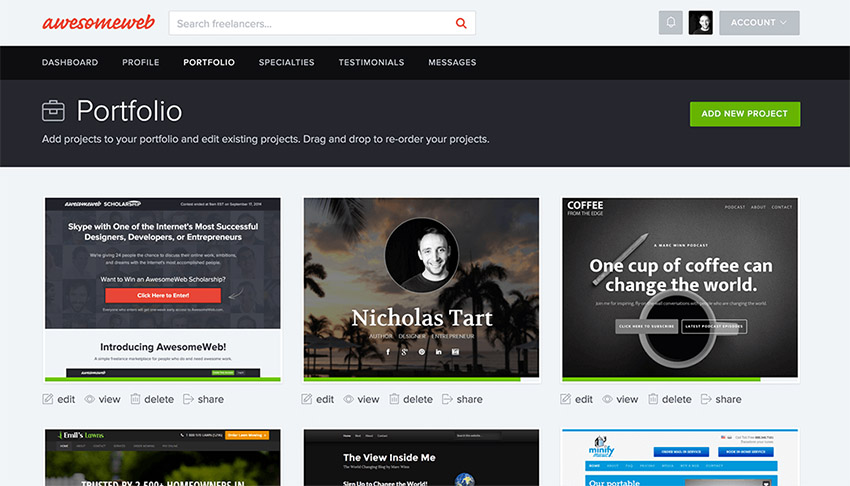This screenshot has height=486, width=850.
Task: Click view link under Coffee project
Action: 627,399
